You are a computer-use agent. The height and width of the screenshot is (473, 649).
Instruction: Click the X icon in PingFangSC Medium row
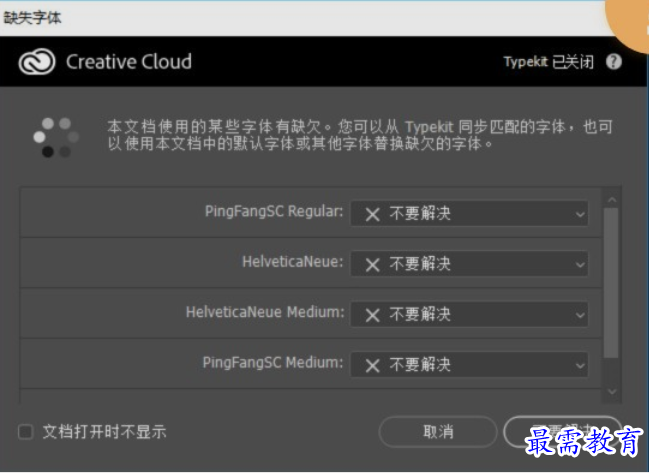point(373,365)
